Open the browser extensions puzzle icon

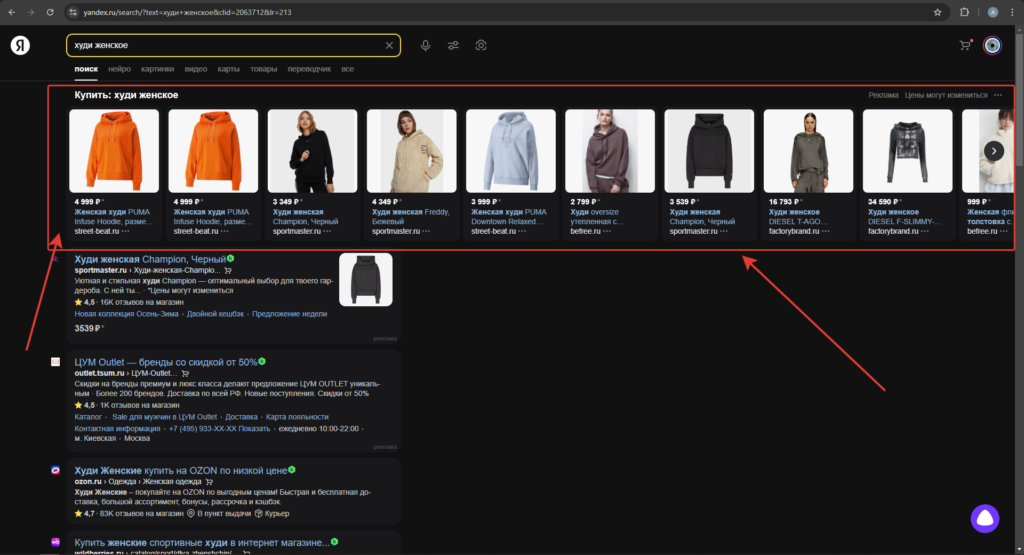pos(965,12)
